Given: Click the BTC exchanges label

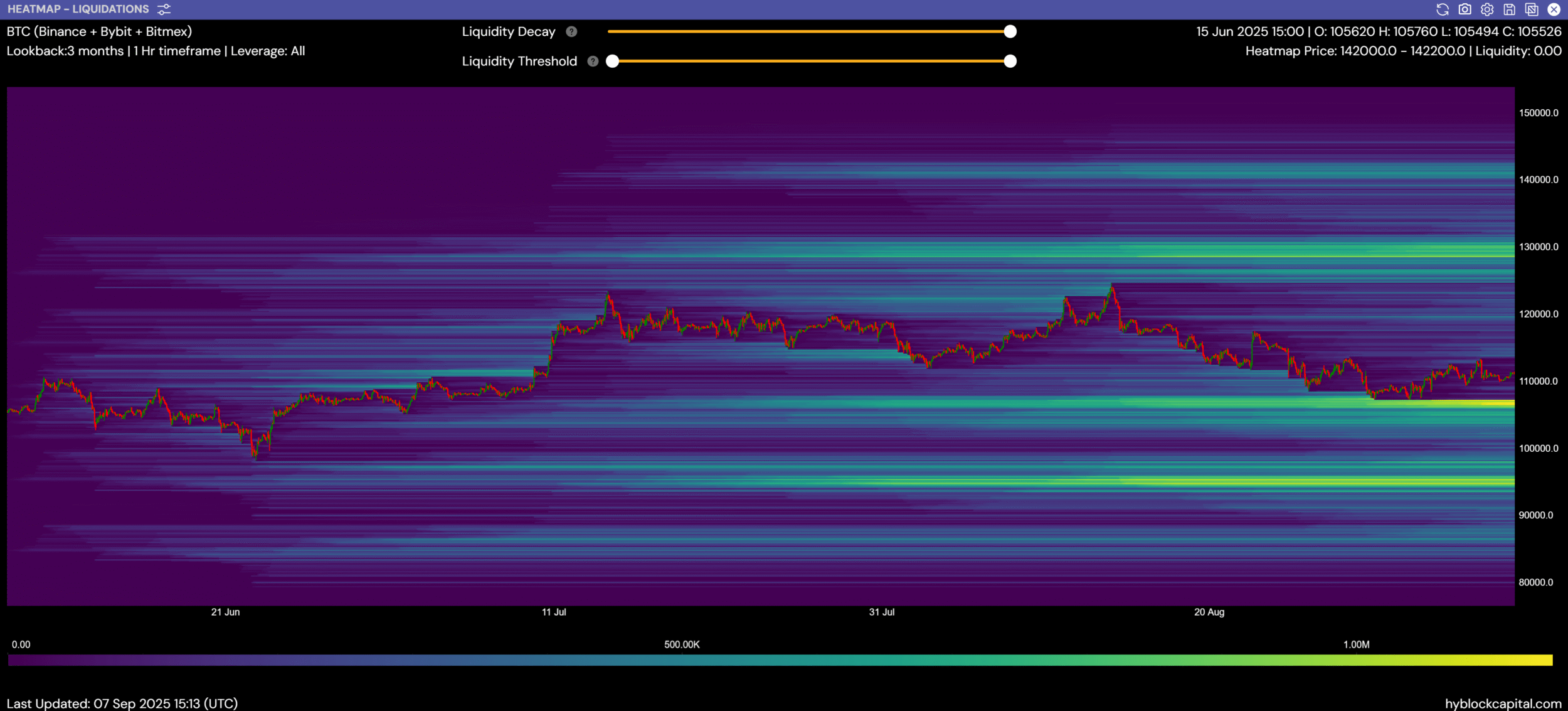Looking at the screenshot, I should pos(99,31).
